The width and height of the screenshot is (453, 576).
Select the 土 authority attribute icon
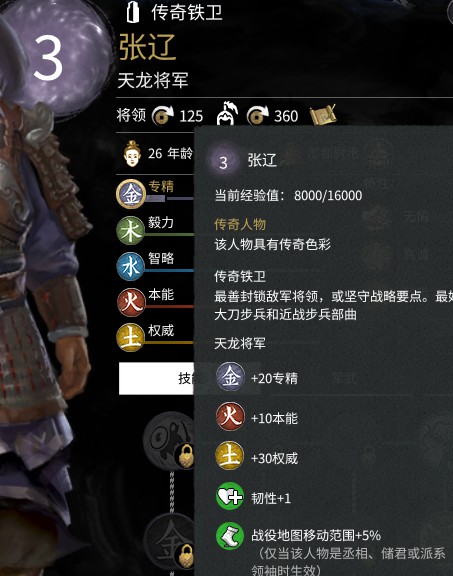click(130, 338)
